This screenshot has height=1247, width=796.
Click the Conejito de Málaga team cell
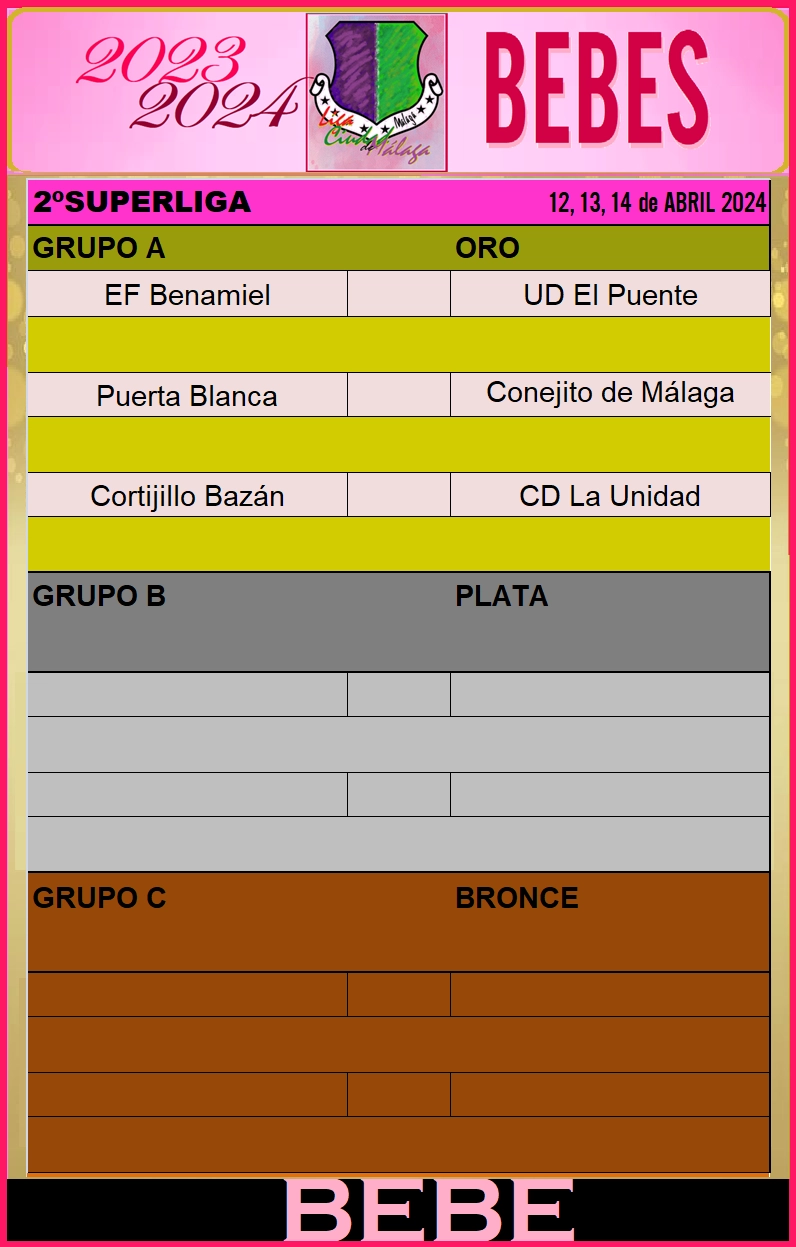point(610,395)
